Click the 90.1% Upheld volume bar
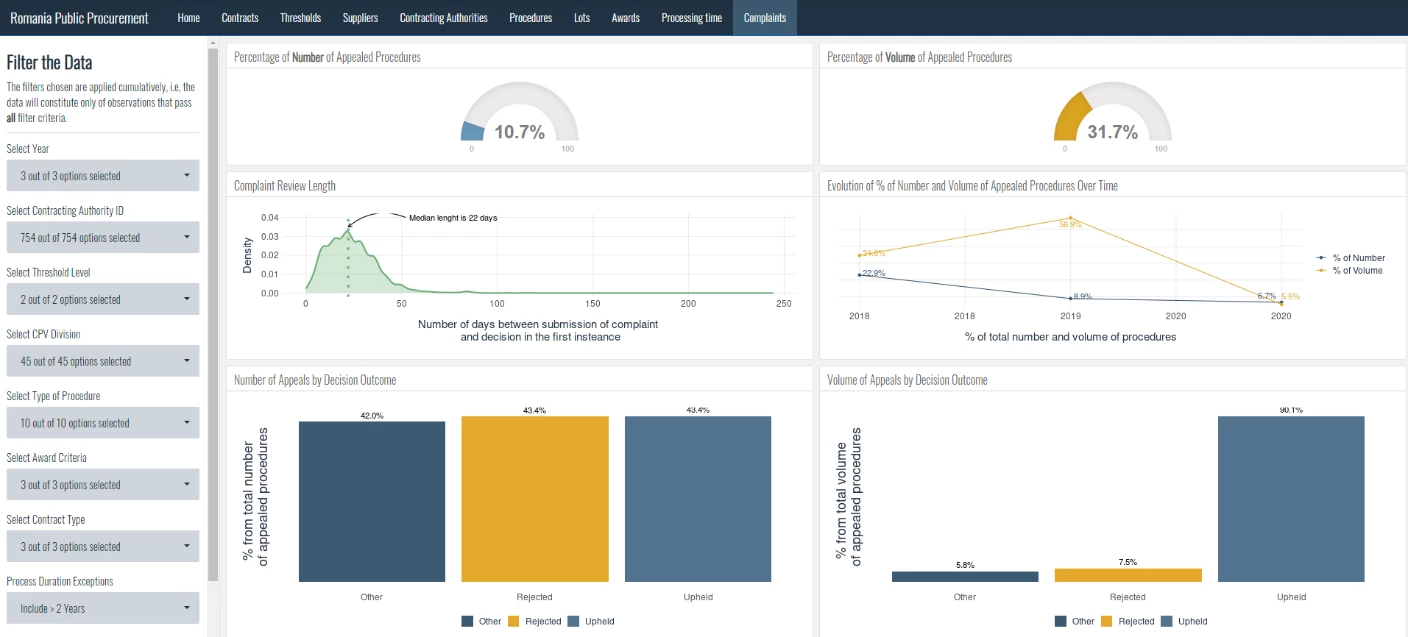 coord(1291,499)
